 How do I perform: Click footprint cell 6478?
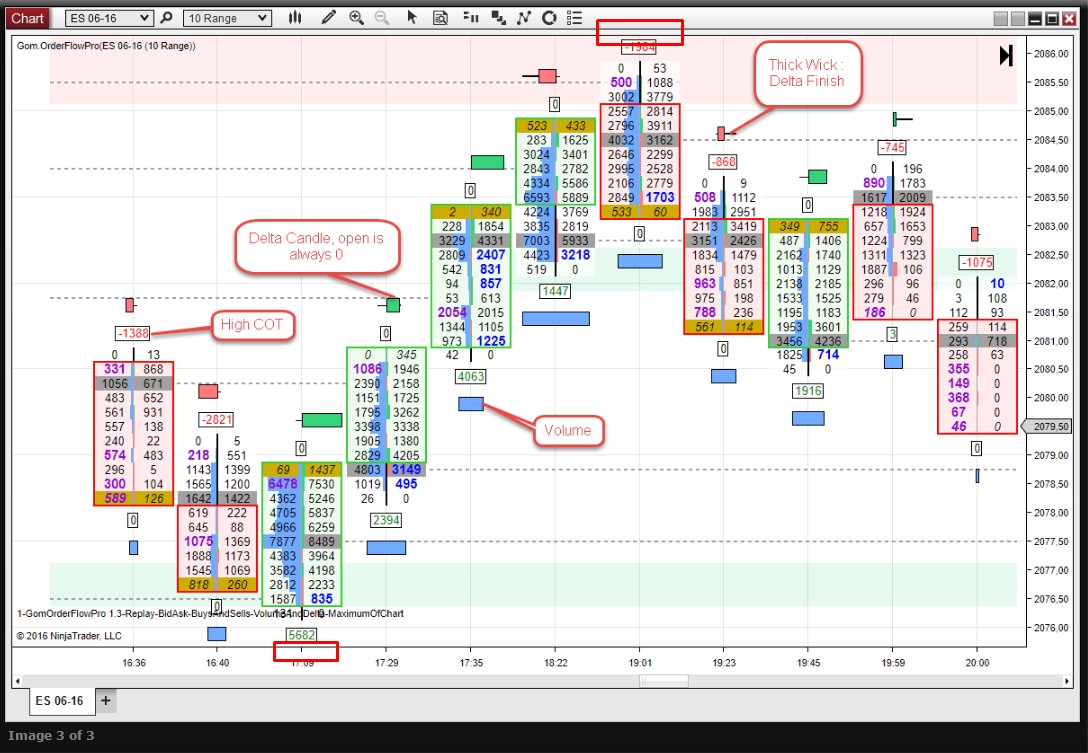[x=282, y=484]
